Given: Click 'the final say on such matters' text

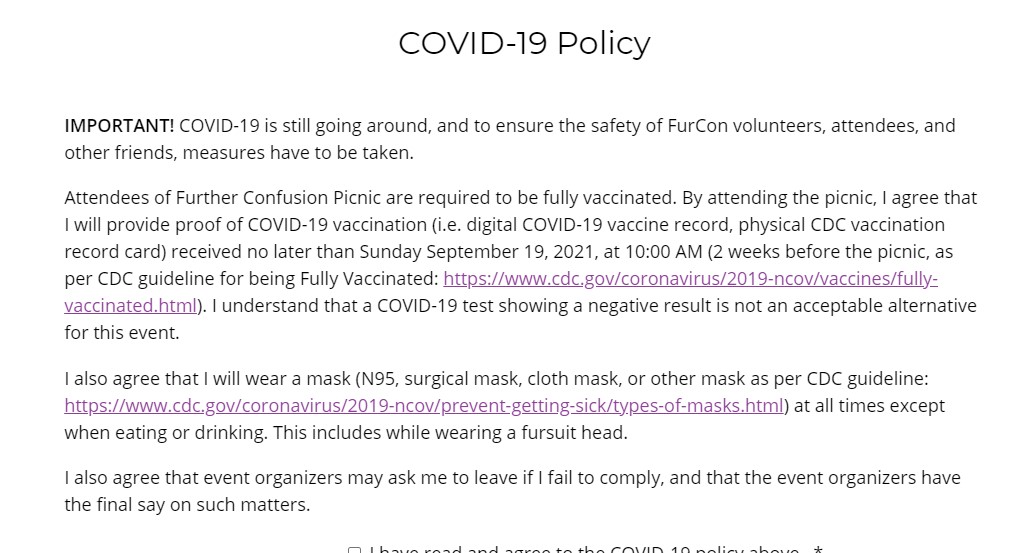Looking at the screenshot, I should tap(187, 505).
